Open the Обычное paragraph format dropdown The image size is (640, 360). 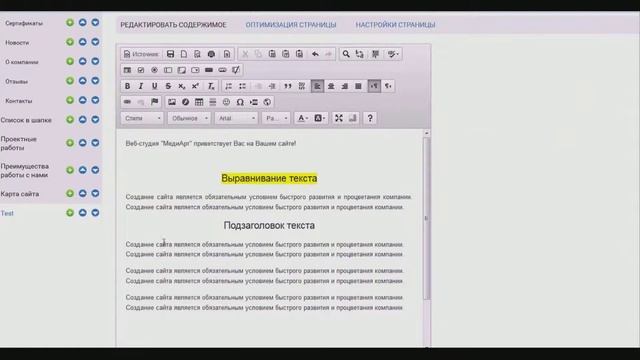[189, 118]
